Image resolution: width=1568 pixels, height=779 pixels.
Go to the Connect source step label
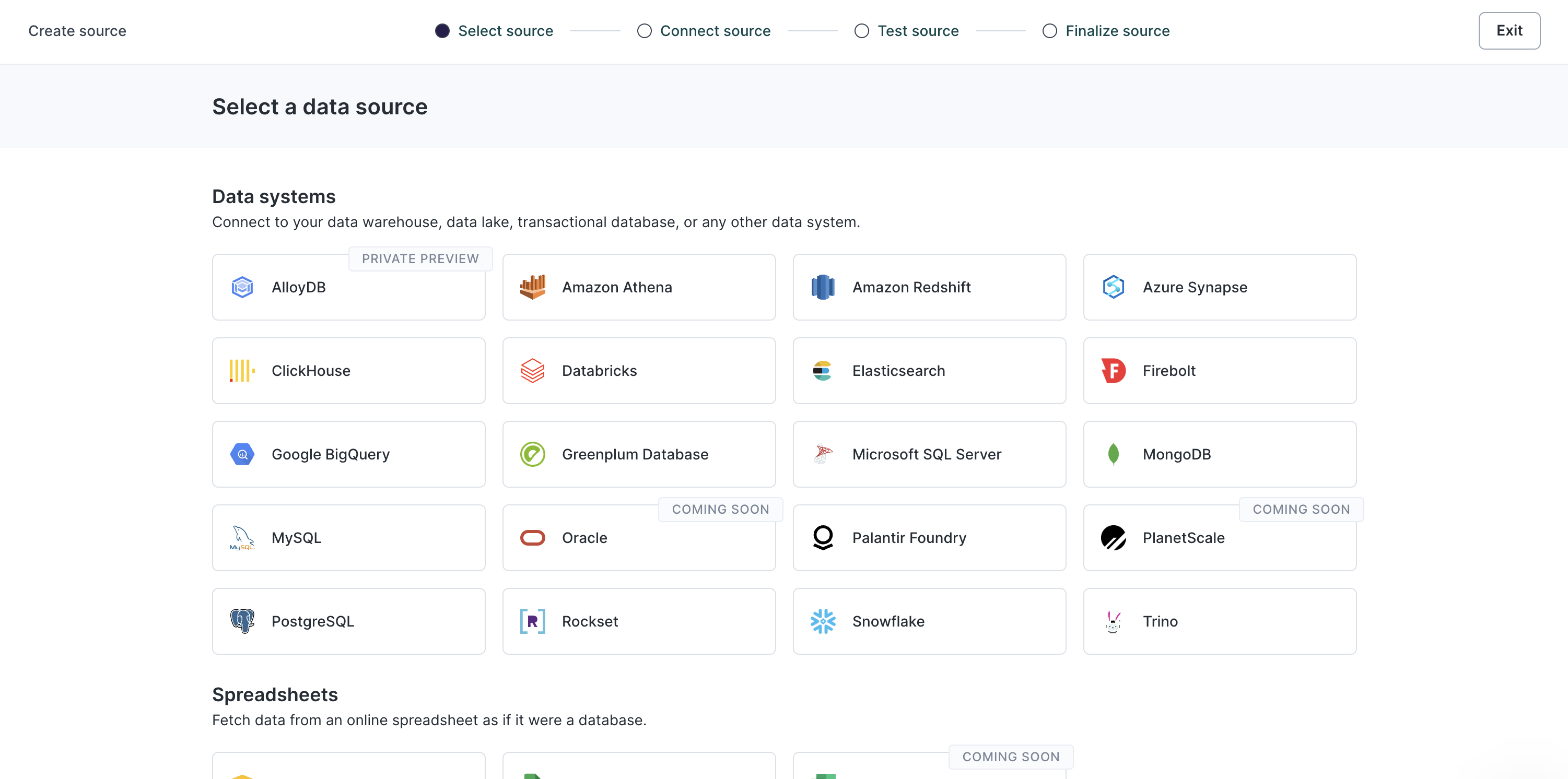tap(715, 31)
